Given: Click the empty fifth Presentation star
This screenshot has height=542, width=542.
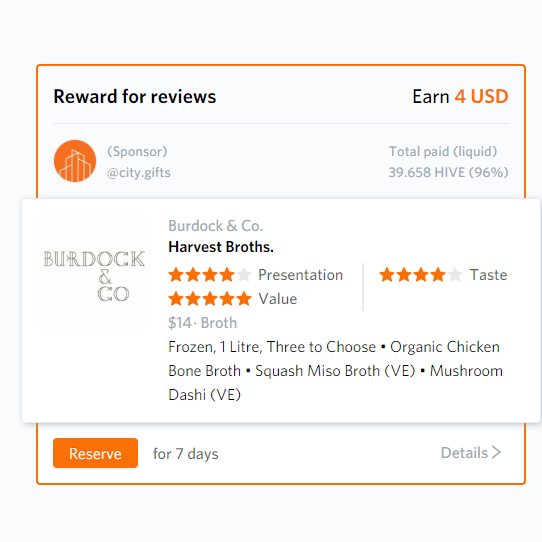Looking at the screenshot, I should [x=244, y=275].
